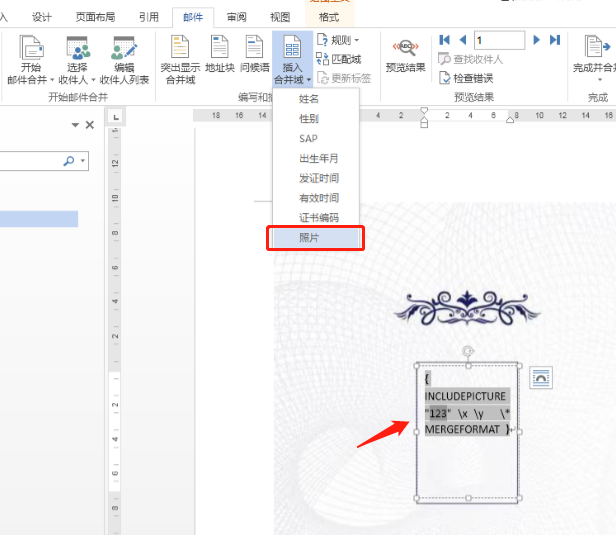This screenshot has height=535, width=616.
Task: Close the navigation pane with X
Action: click(90, 125)
